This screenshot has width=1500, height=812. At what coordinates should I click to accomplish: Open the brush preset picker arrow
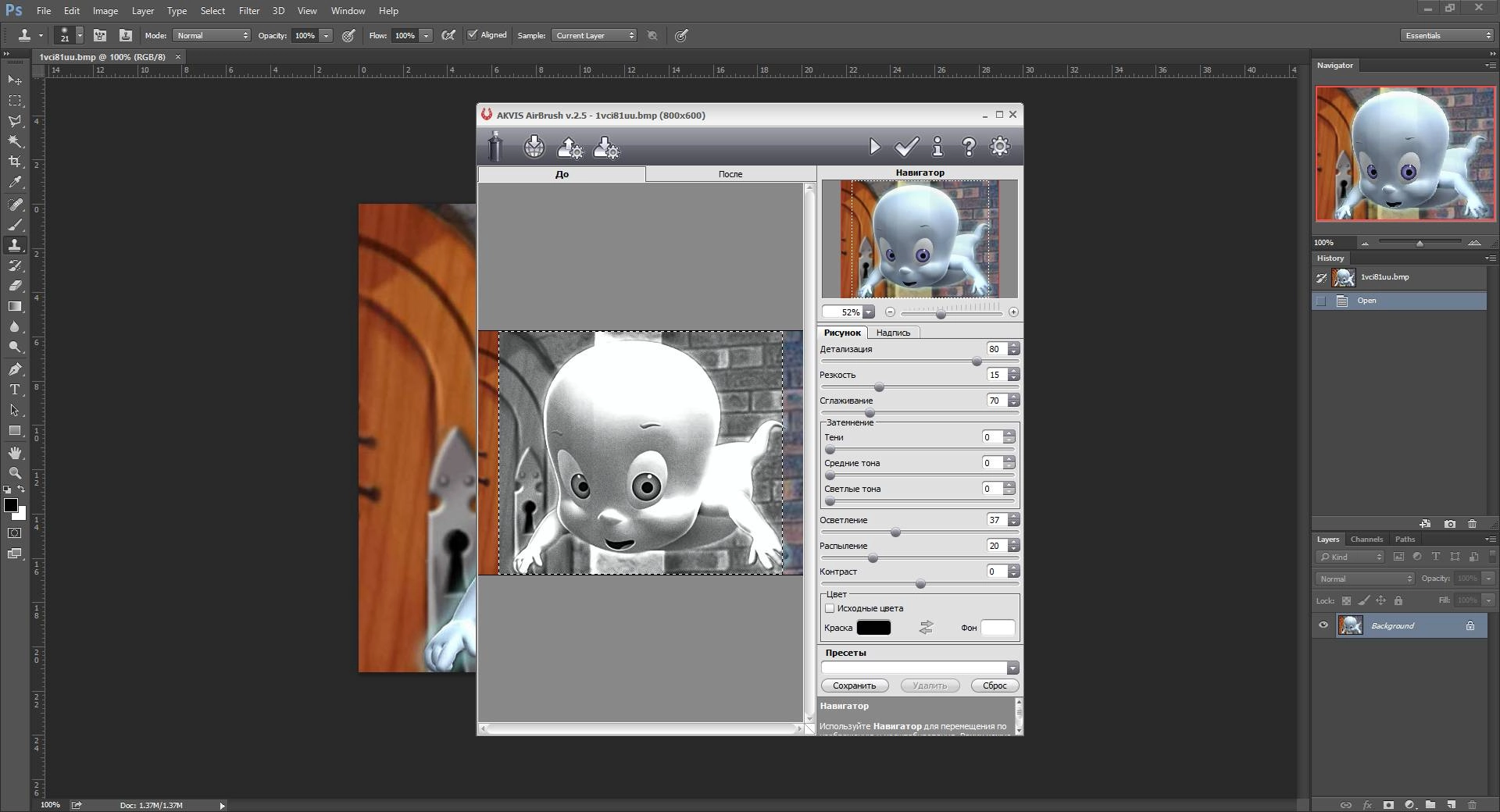click(x=80, y=35)
